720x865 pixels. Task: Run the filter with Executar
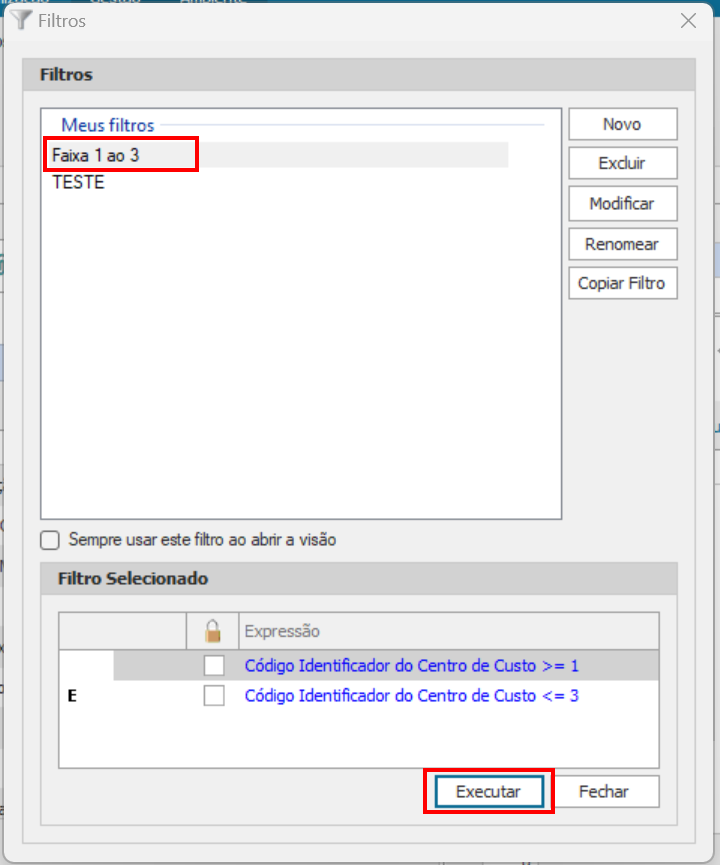coord(489,792)
